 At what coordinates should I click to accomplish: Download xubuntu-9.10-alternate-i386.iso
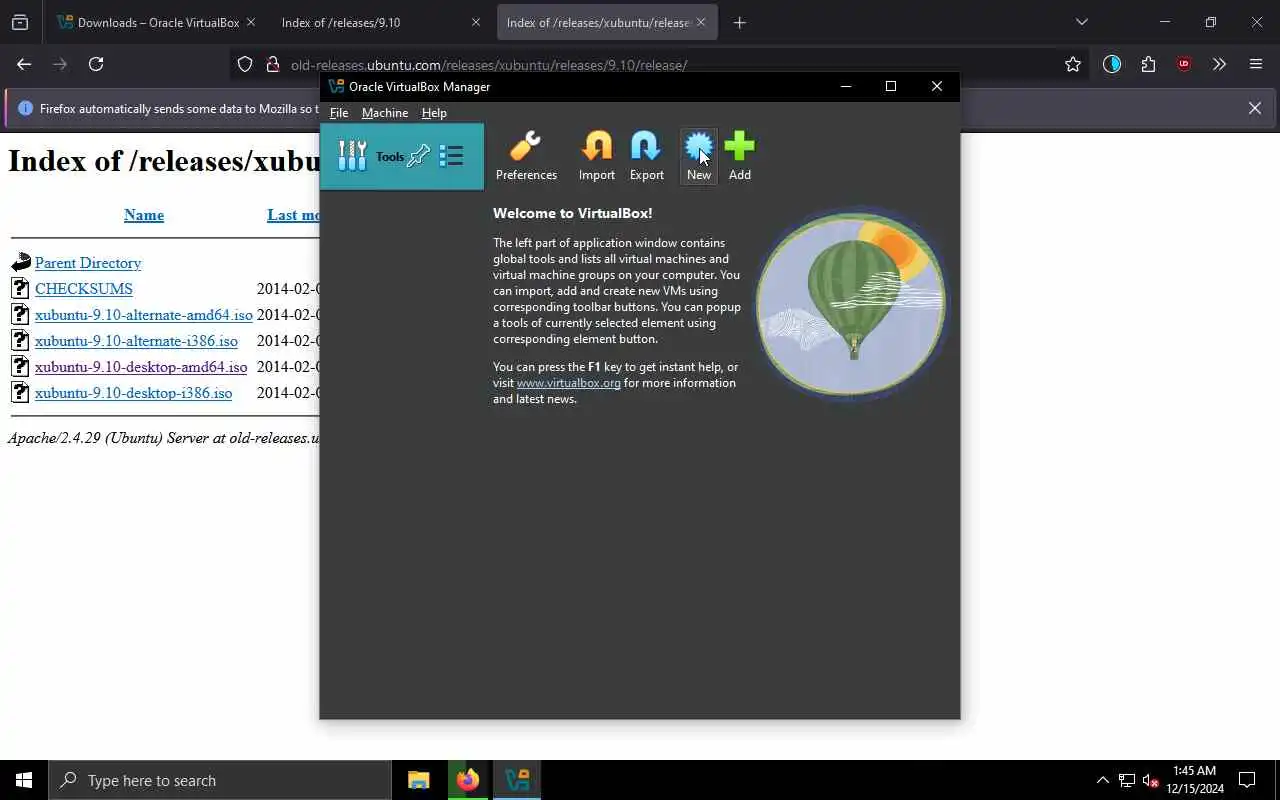click(x=136, y=341)
